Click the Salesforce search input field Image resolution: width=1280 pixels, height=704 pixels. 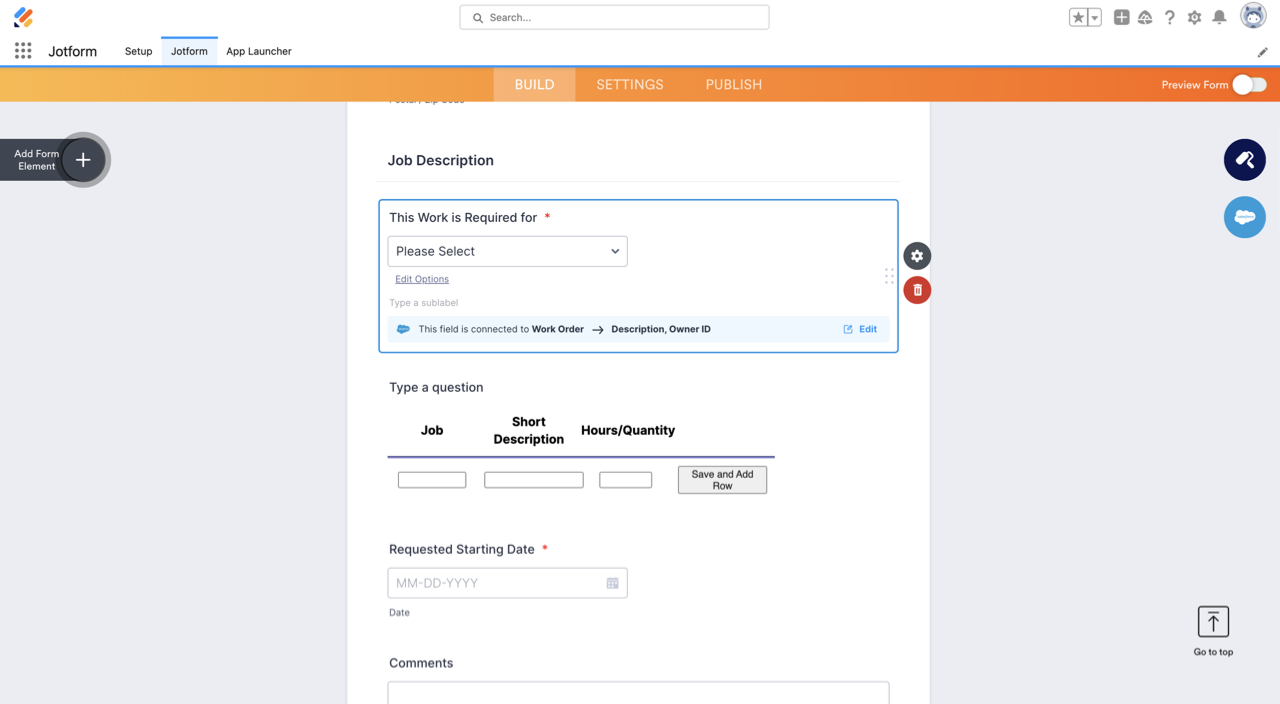[614, 17]
